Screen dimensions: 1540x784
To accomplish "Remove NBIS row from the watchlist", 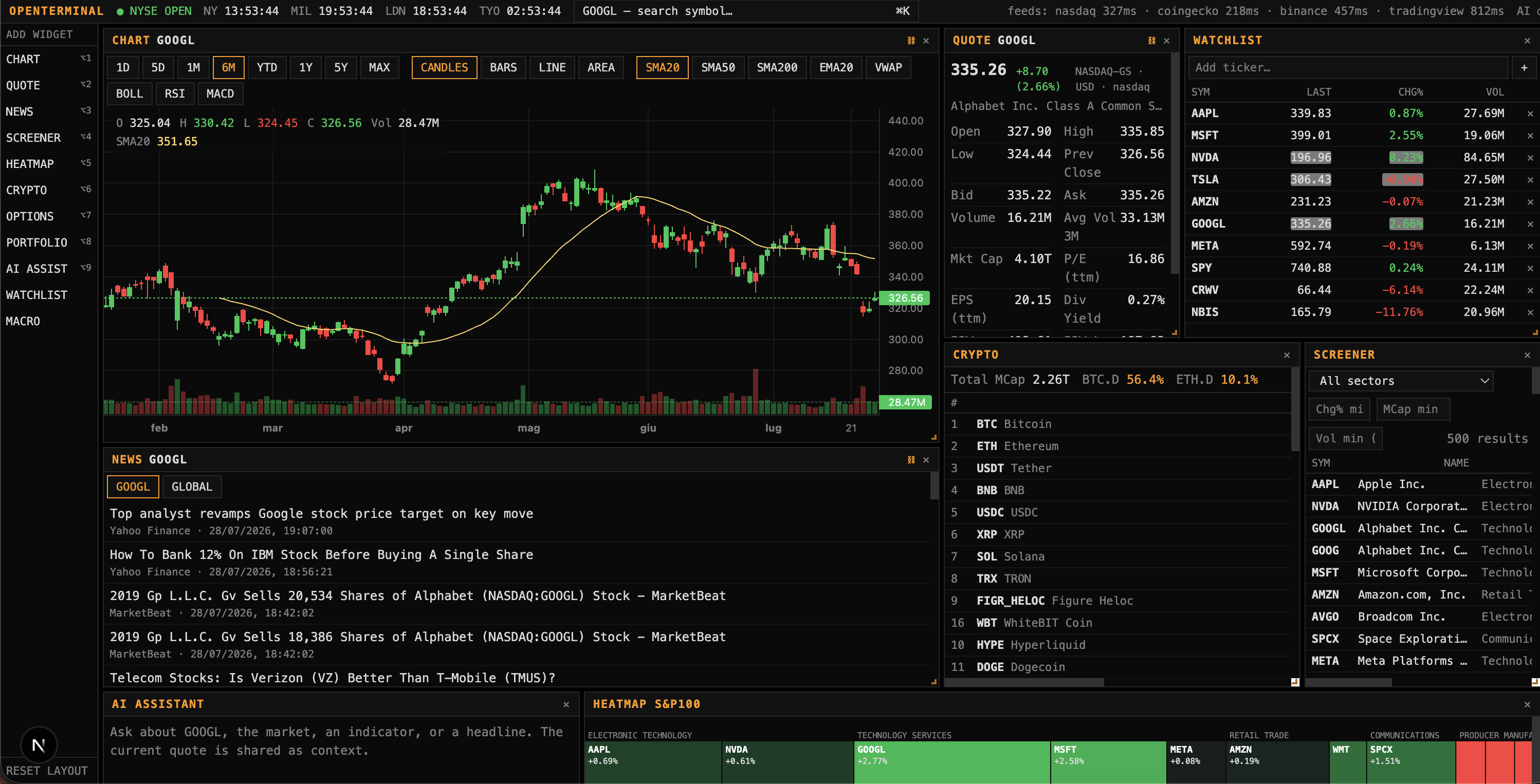I will (1530, 312).
